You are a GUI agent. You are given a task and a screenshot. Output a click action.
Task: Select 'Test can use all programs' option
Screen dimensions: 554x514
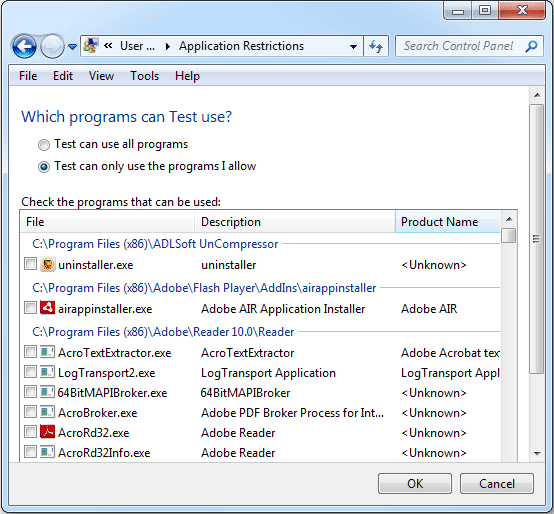[44, 145]
